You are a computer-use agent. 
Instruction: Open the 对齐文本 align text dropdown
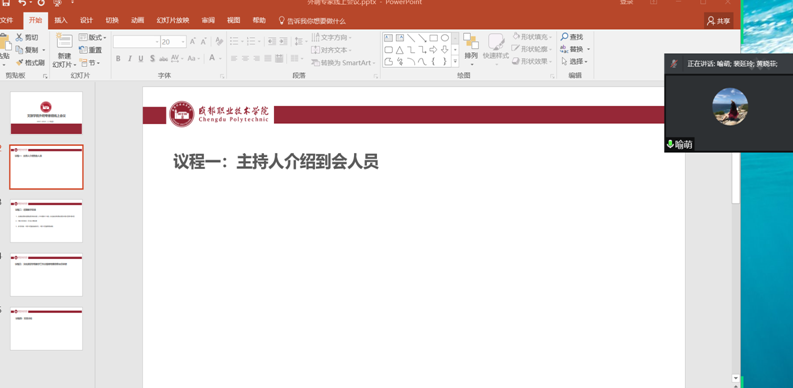[331, 50]
